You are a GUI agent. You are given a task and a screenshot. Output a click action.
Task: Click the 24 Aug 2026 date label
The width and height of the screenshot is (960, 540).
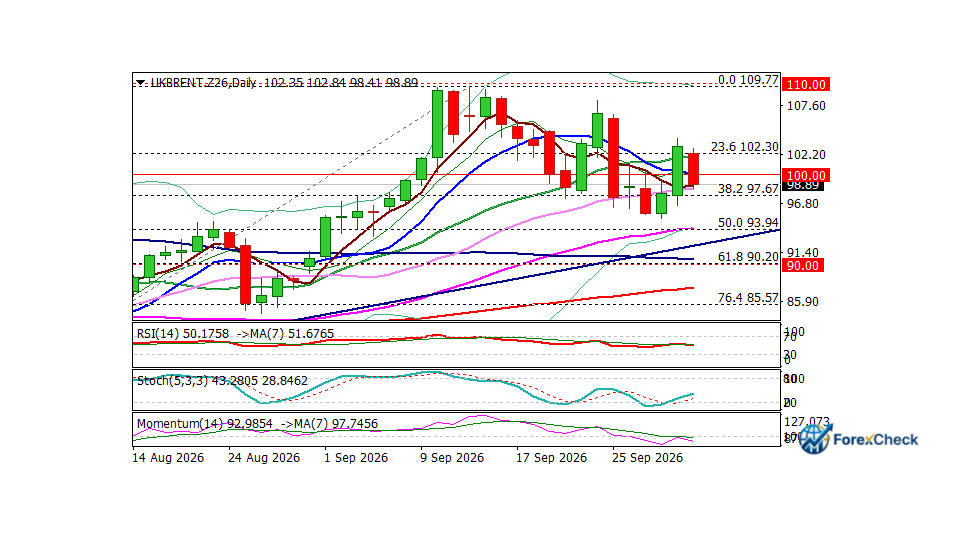(x=264, y=458)
